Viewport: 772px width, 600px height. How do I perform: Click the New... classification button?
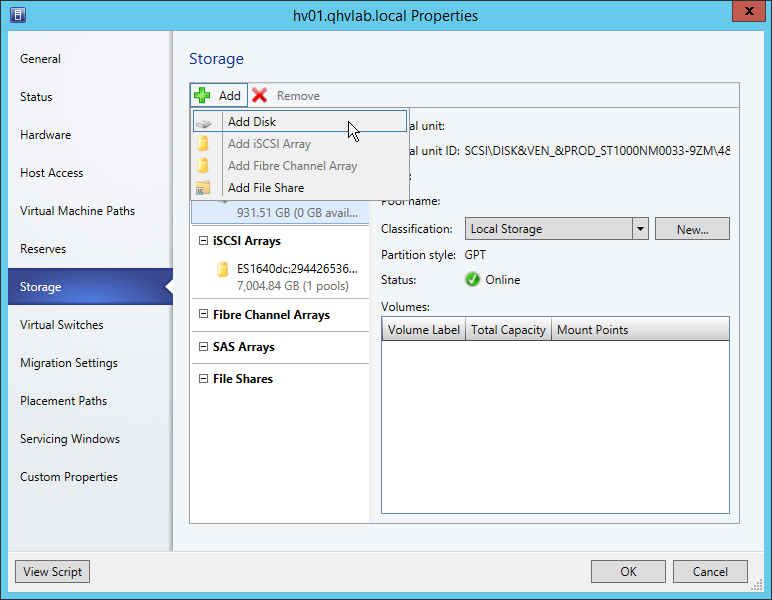(x=692, y=229)
